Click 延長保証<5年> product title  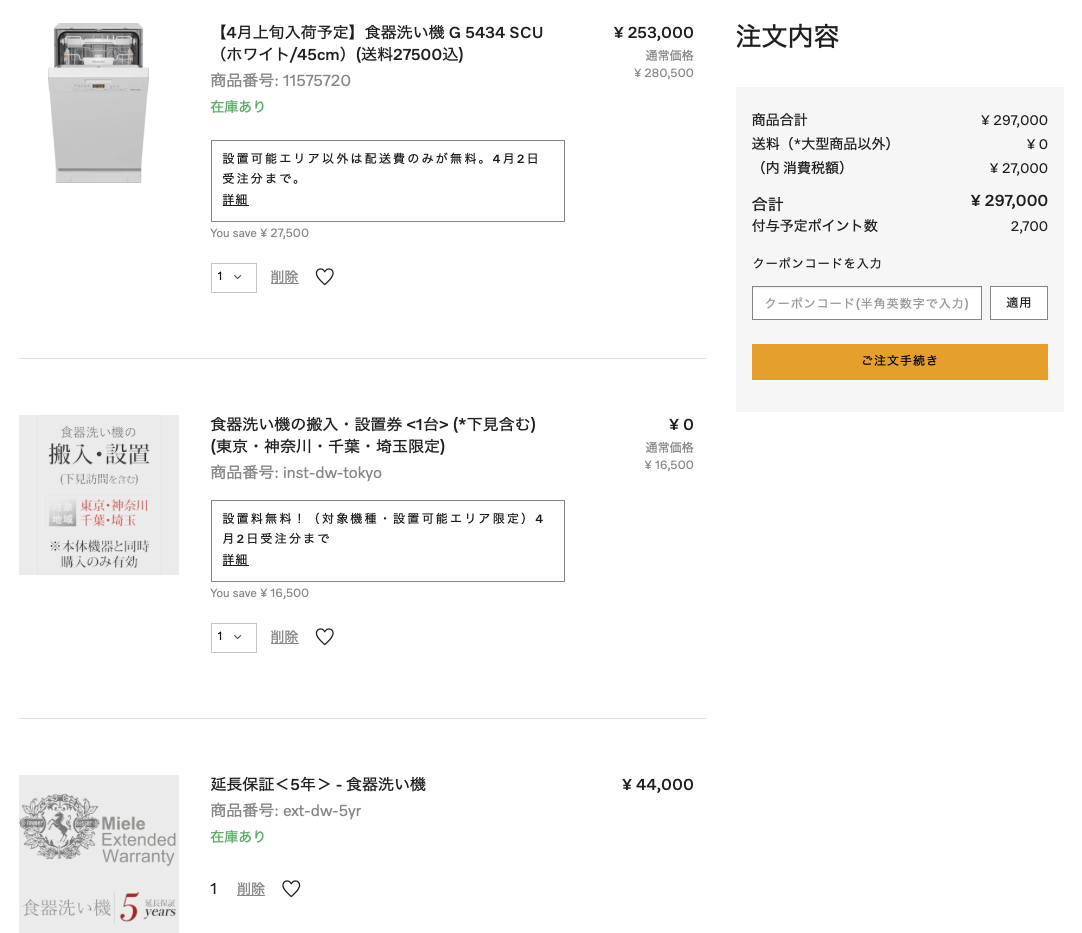point(318,785)
